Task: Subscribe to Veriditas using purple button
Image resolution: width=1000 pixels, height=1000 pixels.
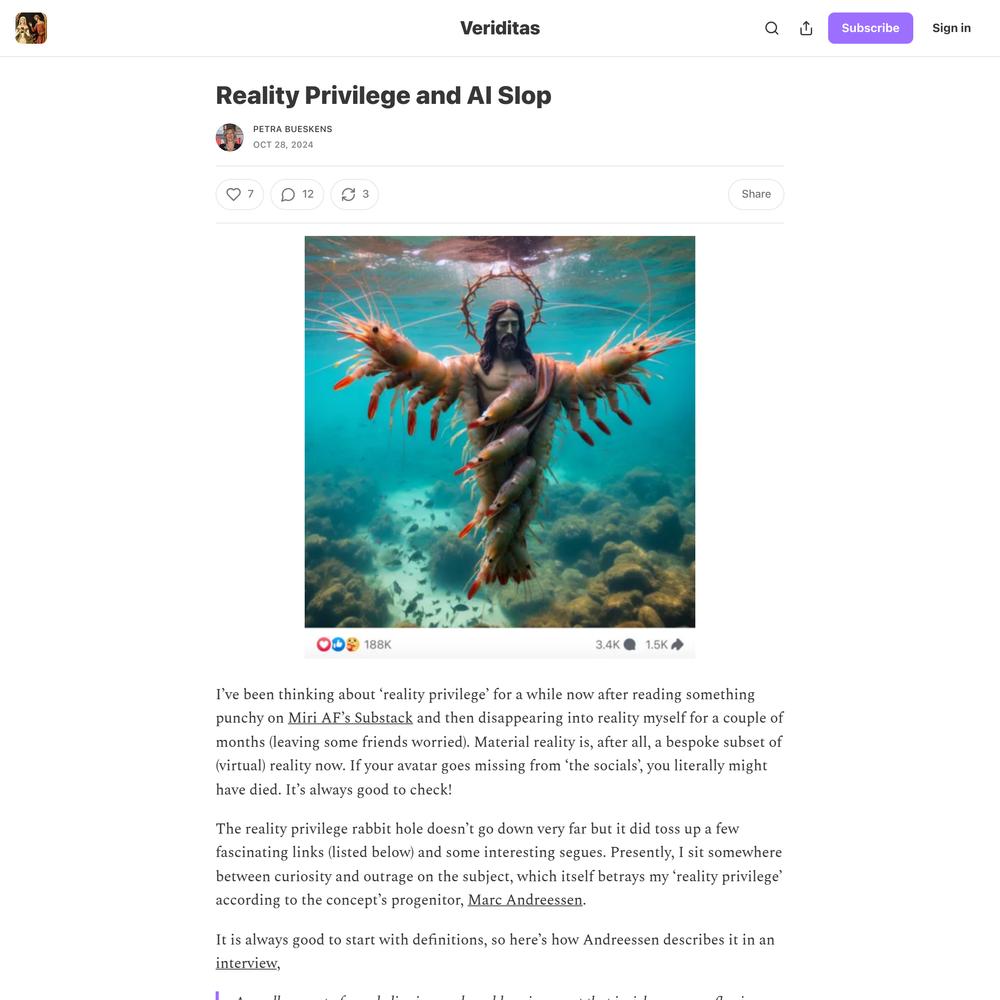Action: click(x=870, y=28)
